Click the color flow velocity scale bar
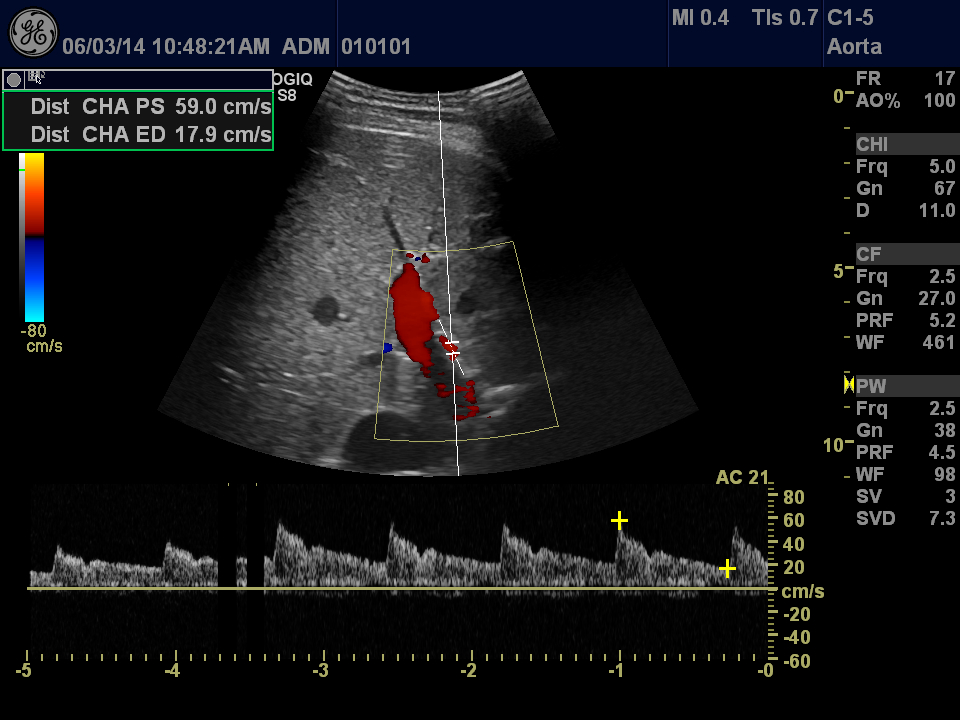This screenshot has height=720, width=960. [x=34, y=236]
